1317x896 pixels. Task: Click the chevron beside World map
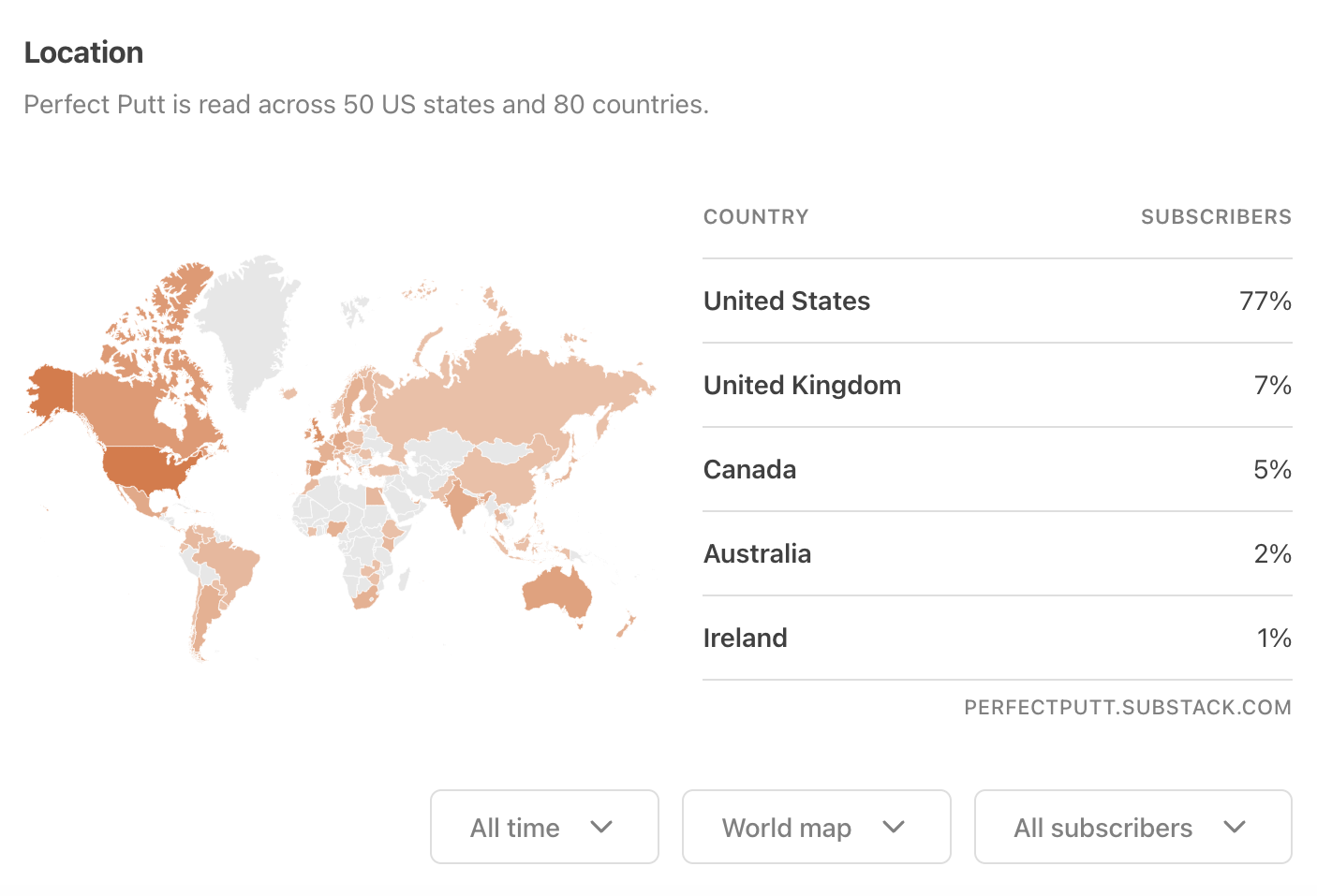(x=894, y=827)
